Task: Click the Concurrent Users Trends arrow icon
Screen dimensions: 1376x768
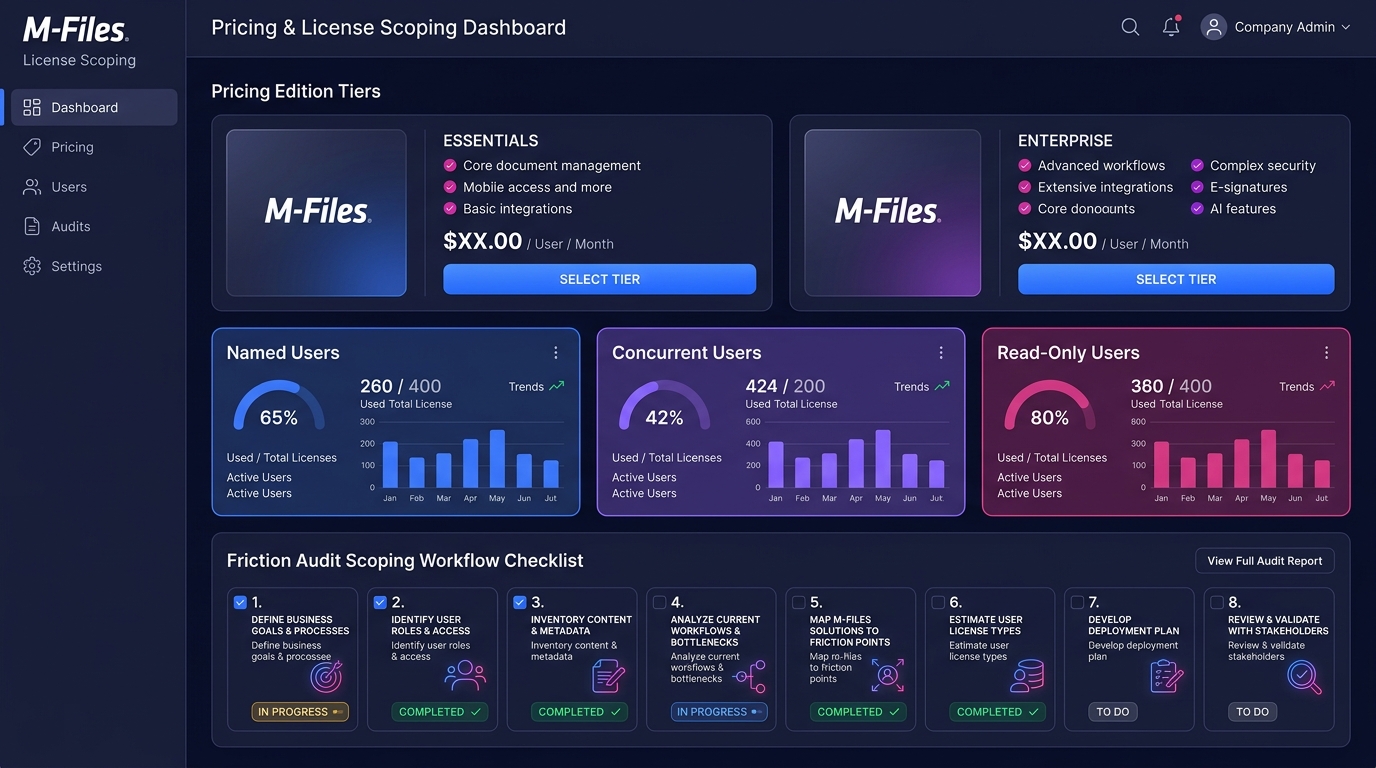Action: [942, 386]
